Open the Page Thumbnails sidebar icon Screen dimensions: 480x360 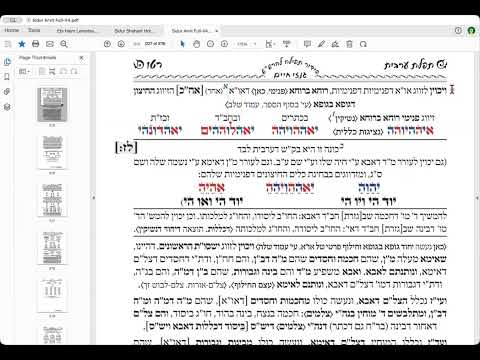tap(7, 62)
